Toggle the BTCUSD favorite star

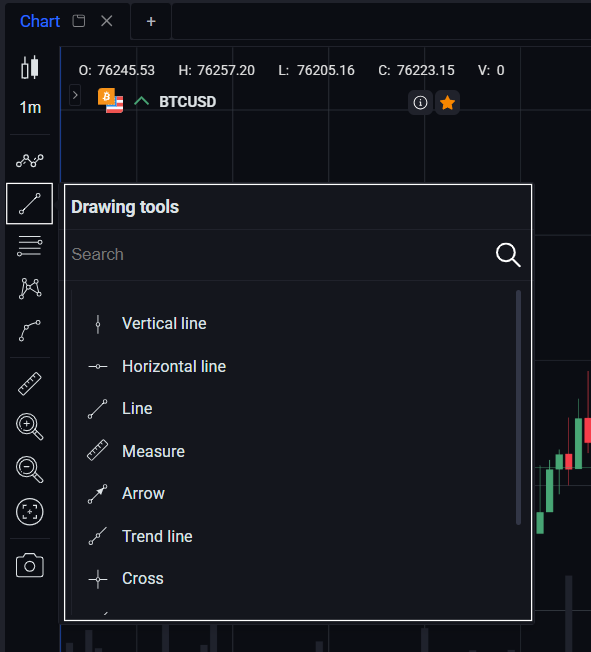pos(448,102)
